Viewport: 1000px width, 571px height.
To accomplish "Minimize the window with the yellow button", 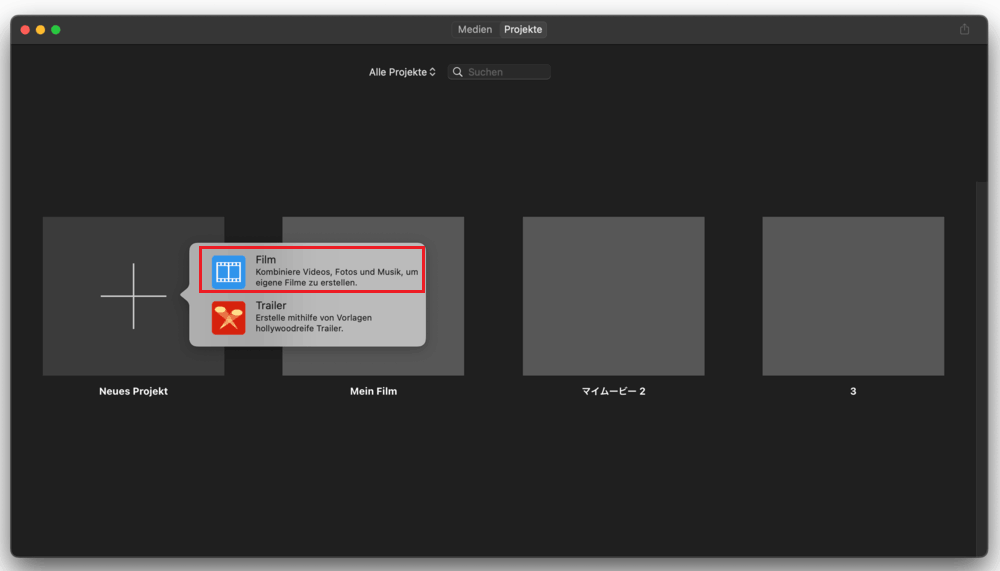I will pos(40,29).
